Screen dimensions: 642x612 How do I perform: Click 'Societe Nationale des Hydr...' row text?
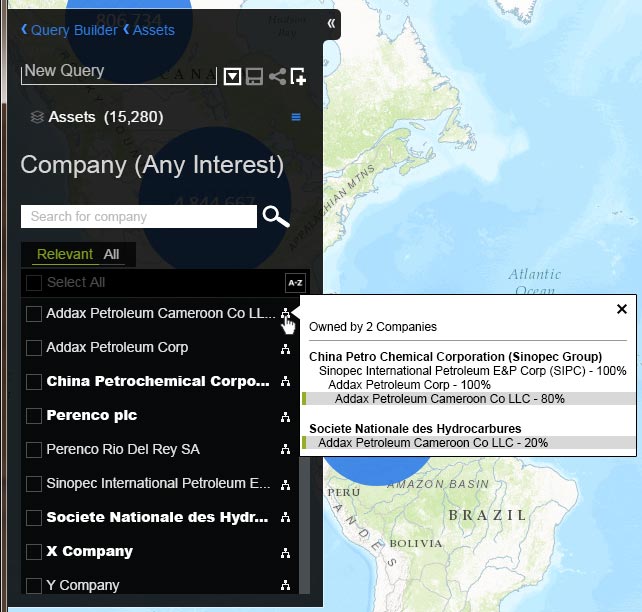157,517
